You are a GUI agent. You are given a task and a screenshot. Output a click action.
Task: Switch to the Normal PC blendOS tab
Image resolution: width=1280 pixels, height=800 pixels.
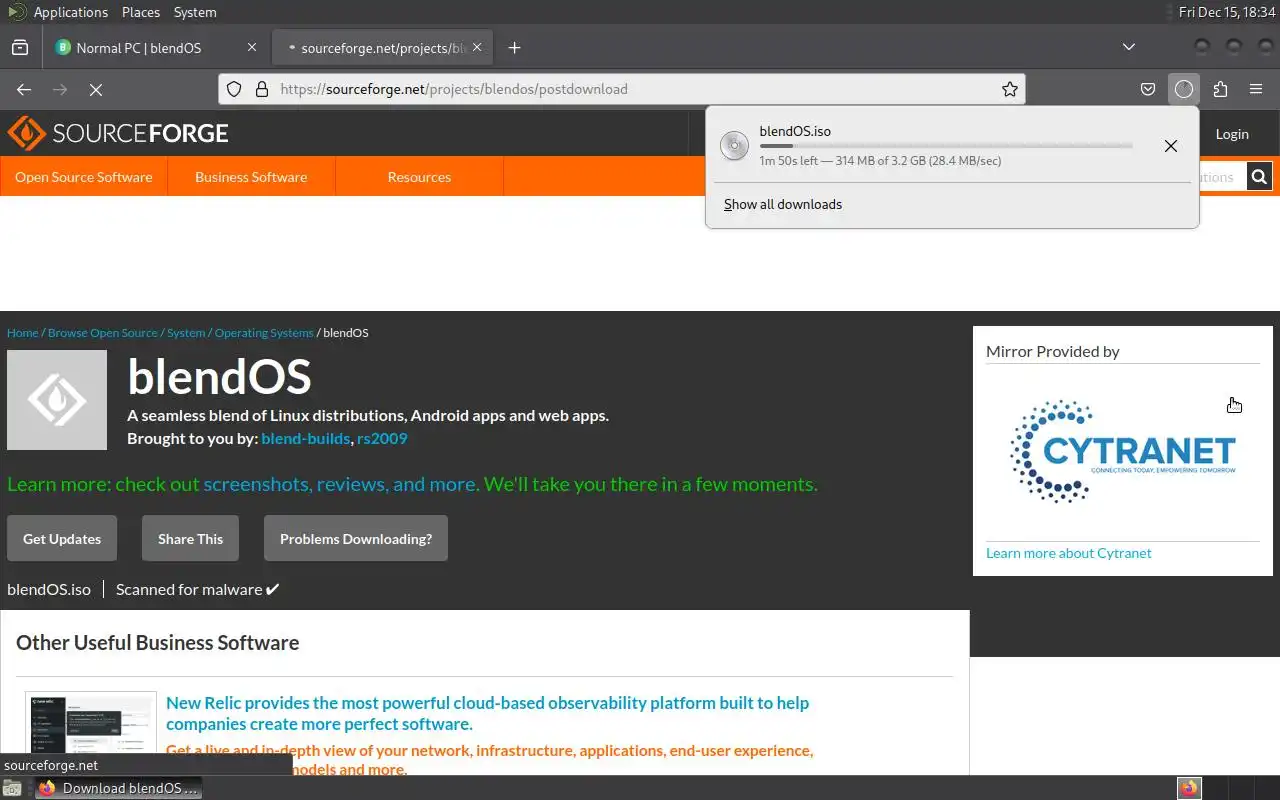[156, 47]
